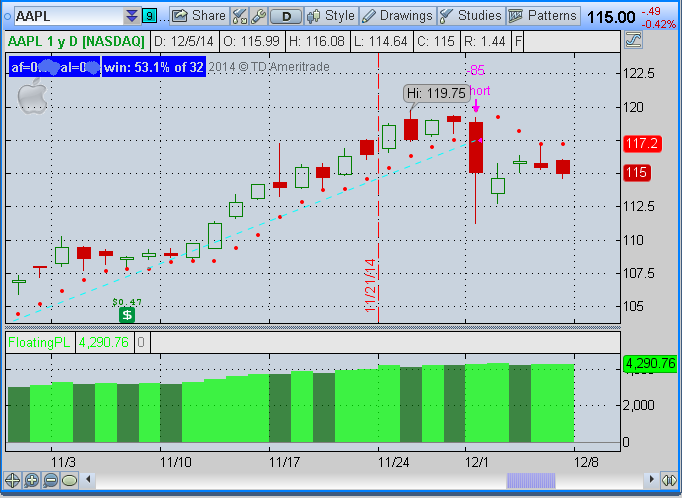682x498 pixels.
Task: Click the red 115 last price label
Action: click(637, 173)
